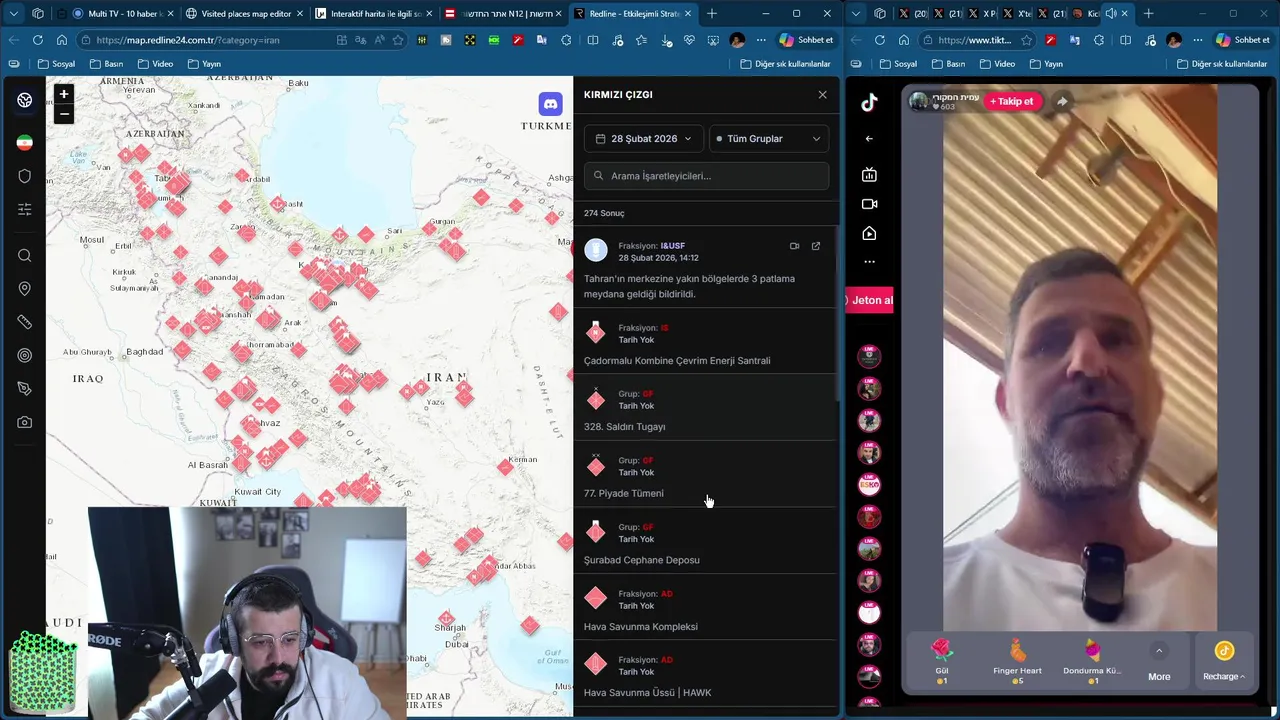
Task: Send the Gül rose gift
Action: click(941, 660)
